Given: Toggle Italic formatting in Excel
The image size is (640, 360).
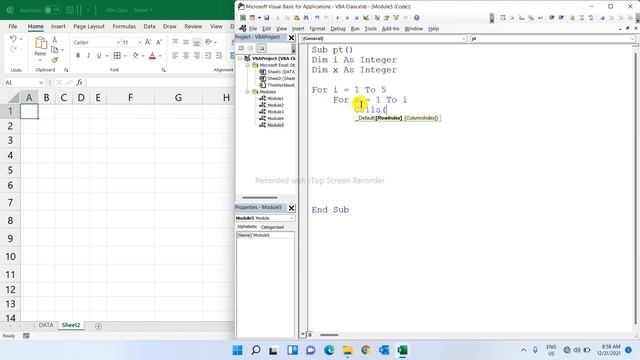Looking at the screenshot, I should [x=88, y=56].
